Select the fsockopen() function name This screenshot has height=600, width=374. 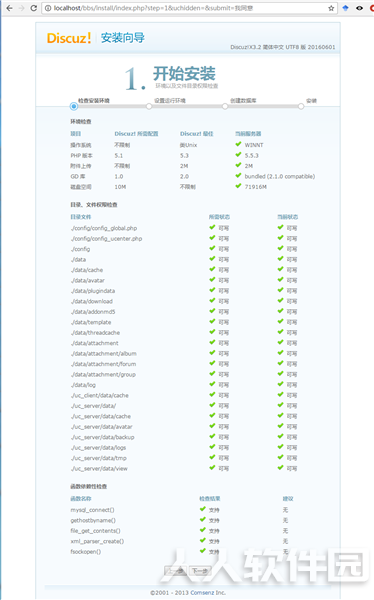[x=86, y=552]
